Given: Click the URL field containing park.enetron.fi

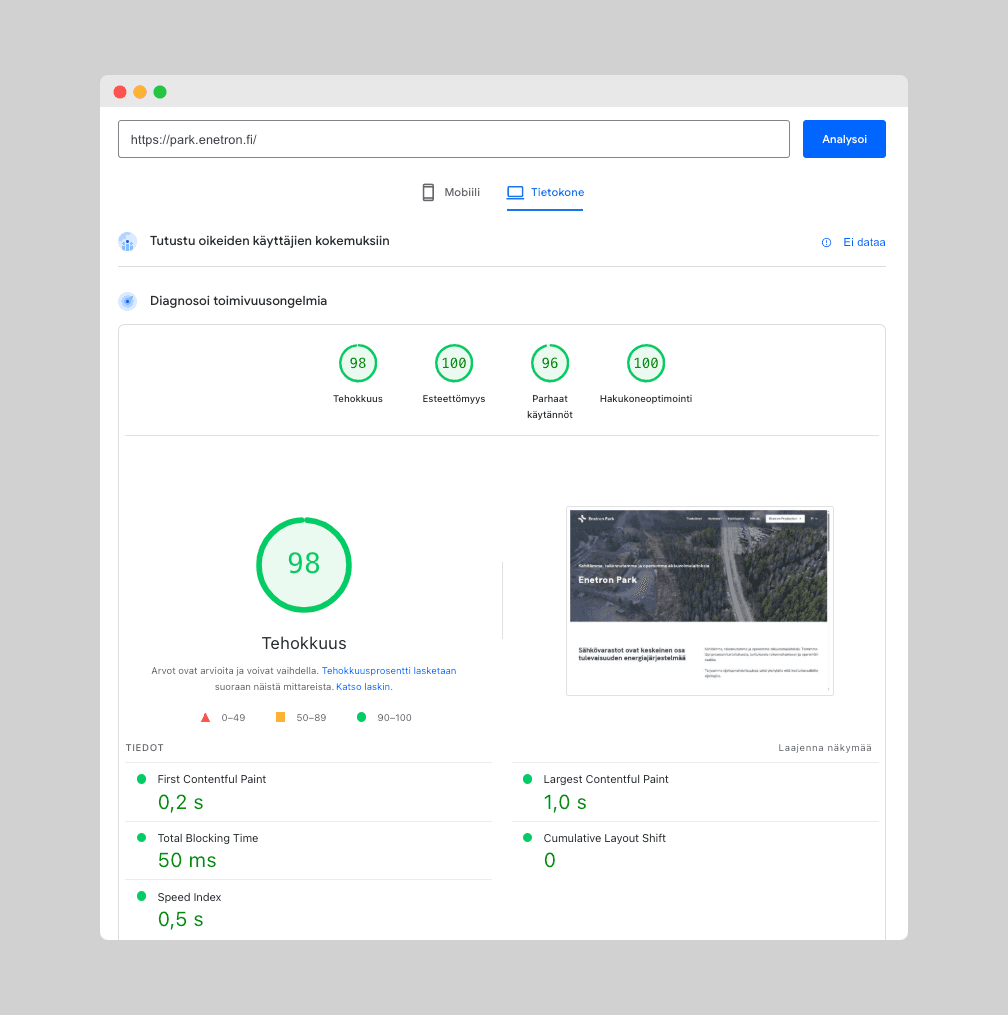Looking at the screenshot, I should point(453,138).
